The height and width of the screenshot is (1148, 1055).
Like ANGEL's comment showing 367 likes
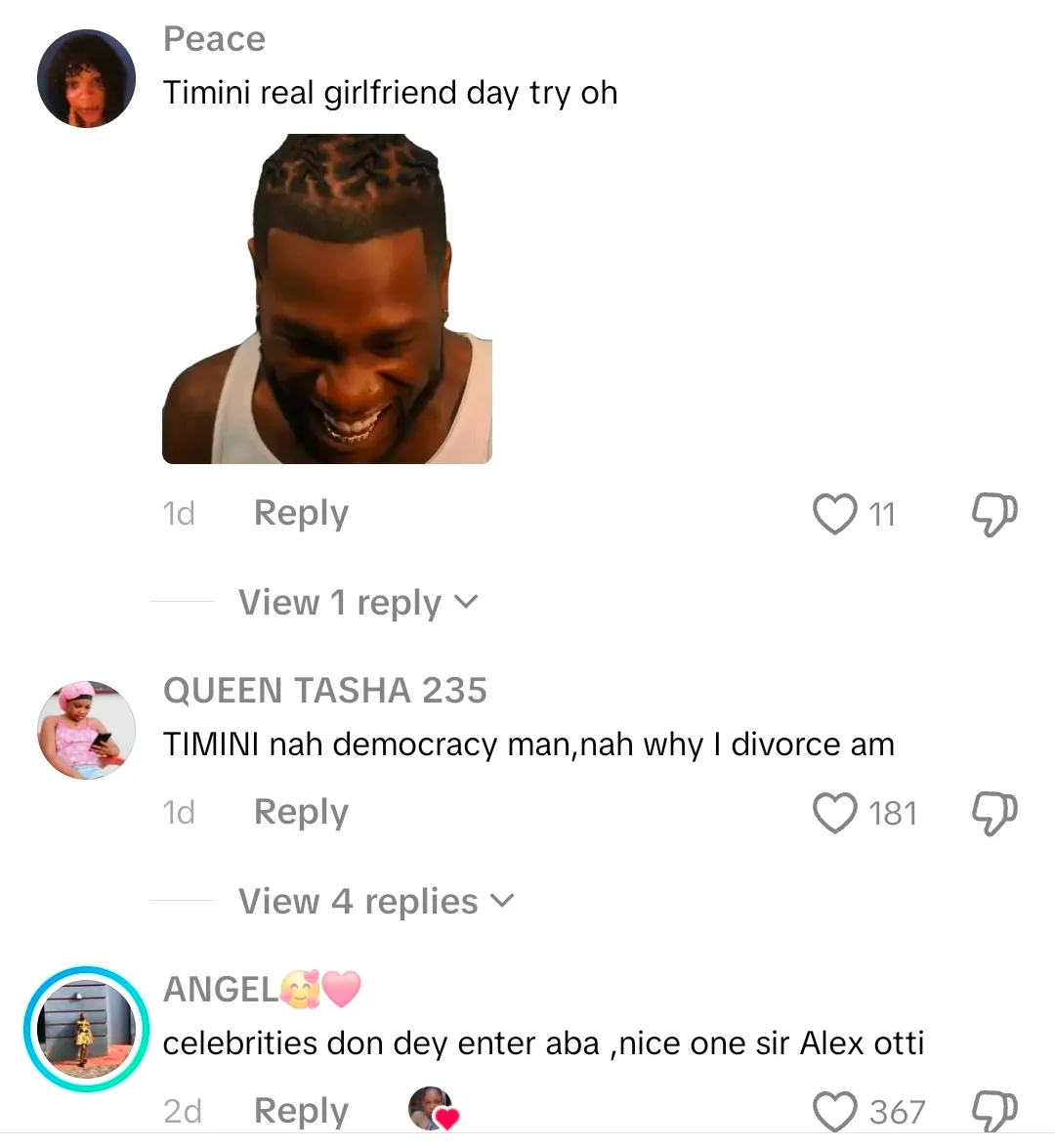click(x=834, y=1112)
